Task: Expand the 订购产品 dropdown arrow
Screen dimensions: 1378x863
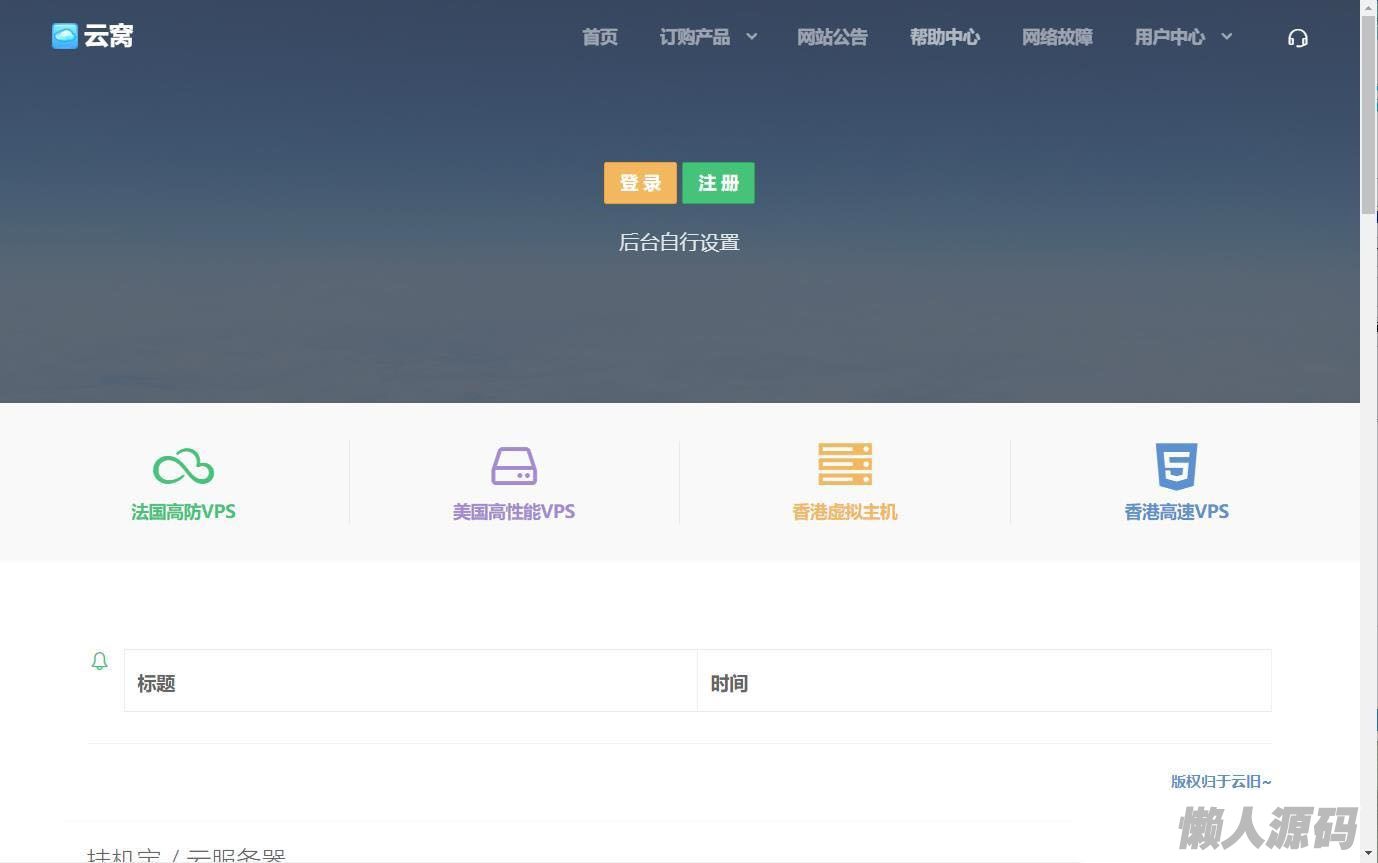Action: 752,37
